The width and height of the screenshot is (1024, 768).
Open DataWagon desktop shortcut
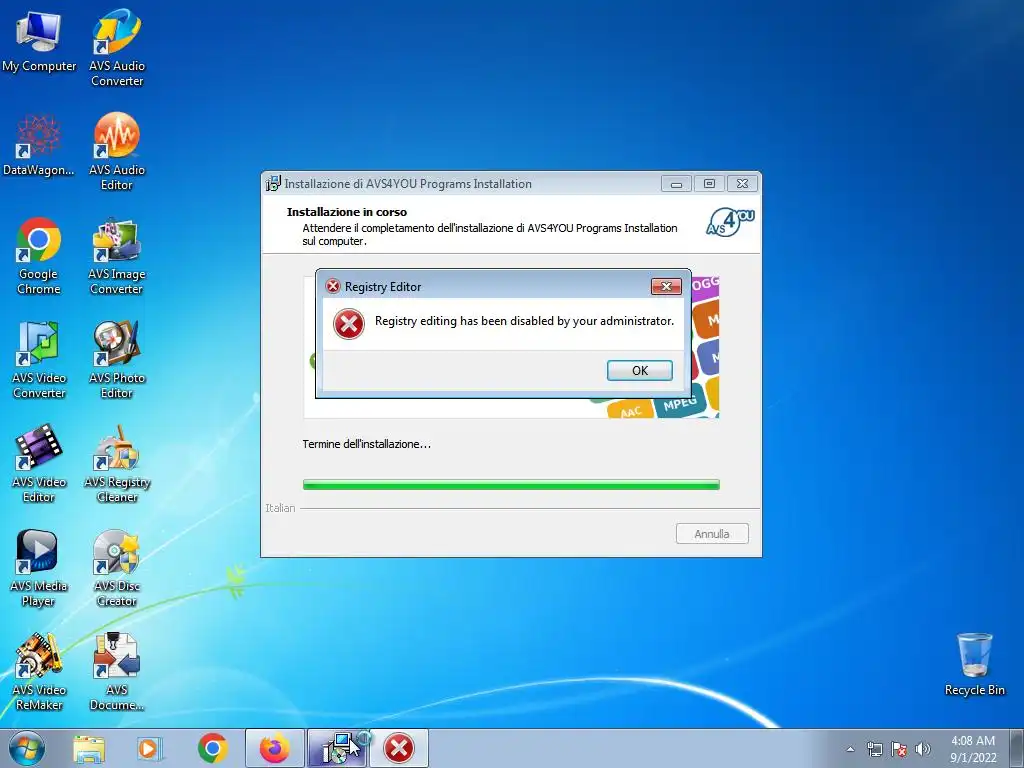pyautogui.click(x=39, y=145)
